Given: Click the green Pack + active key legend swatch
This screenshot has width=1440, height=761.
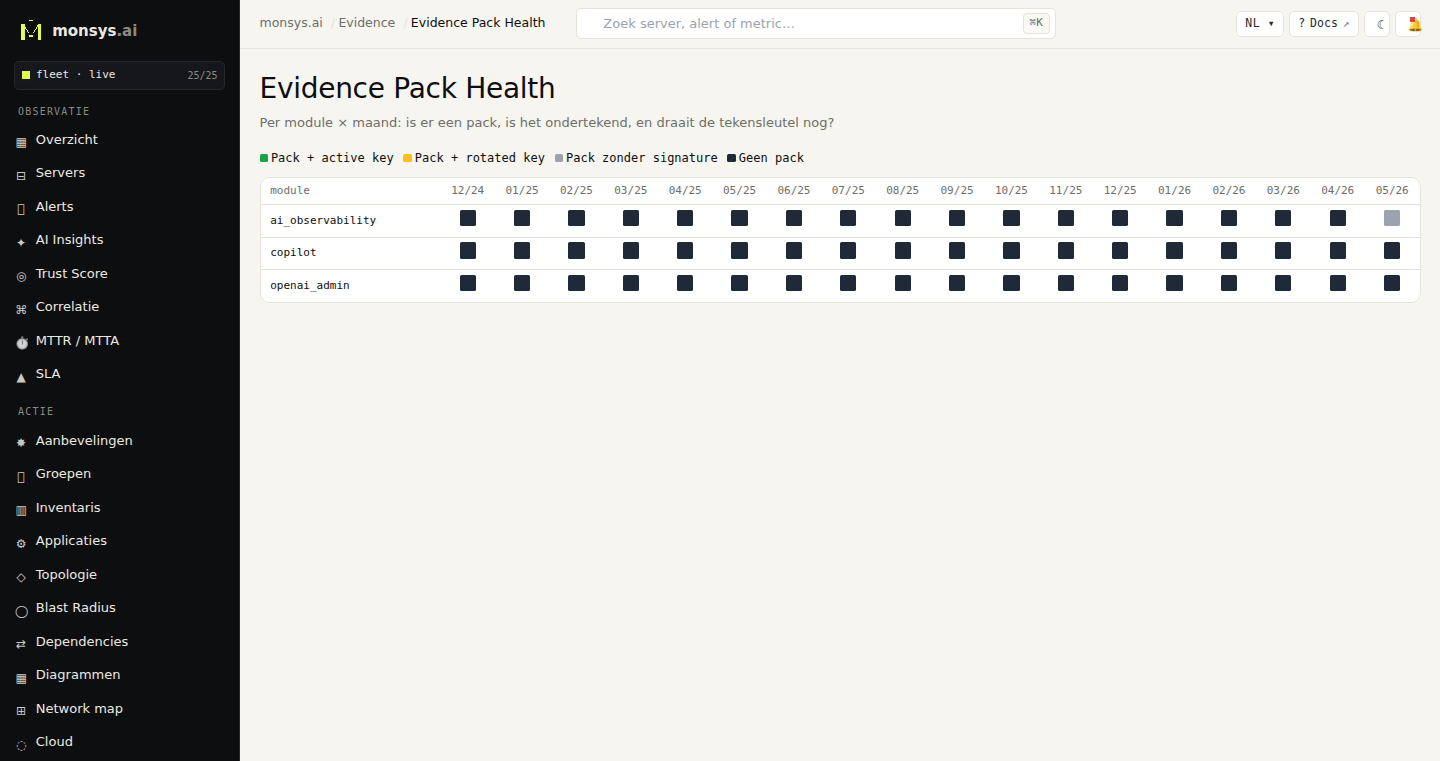Looking at the screenshot, I should [x=264, y=158].
